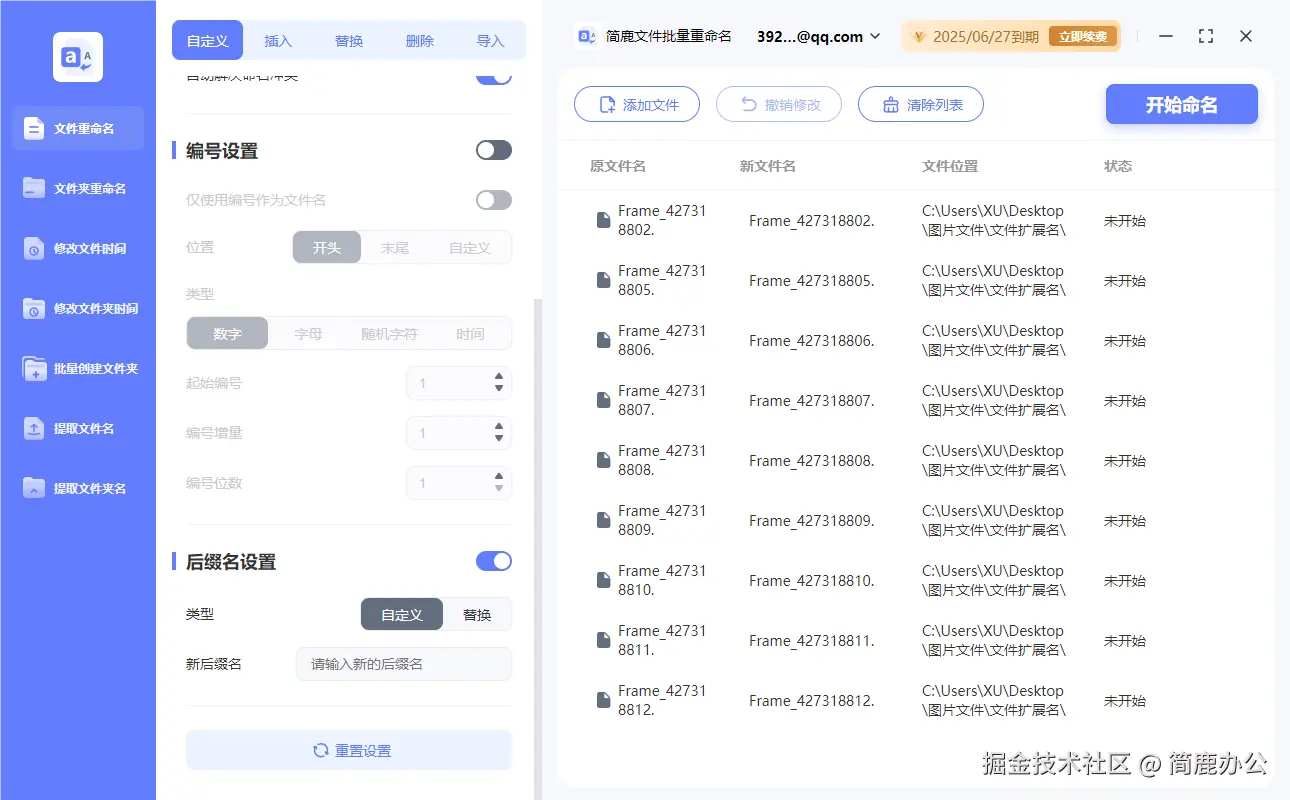The height and width of the screenshot is (800, 1290).
Task: Click 文件位置 column header
Action: 950,166
